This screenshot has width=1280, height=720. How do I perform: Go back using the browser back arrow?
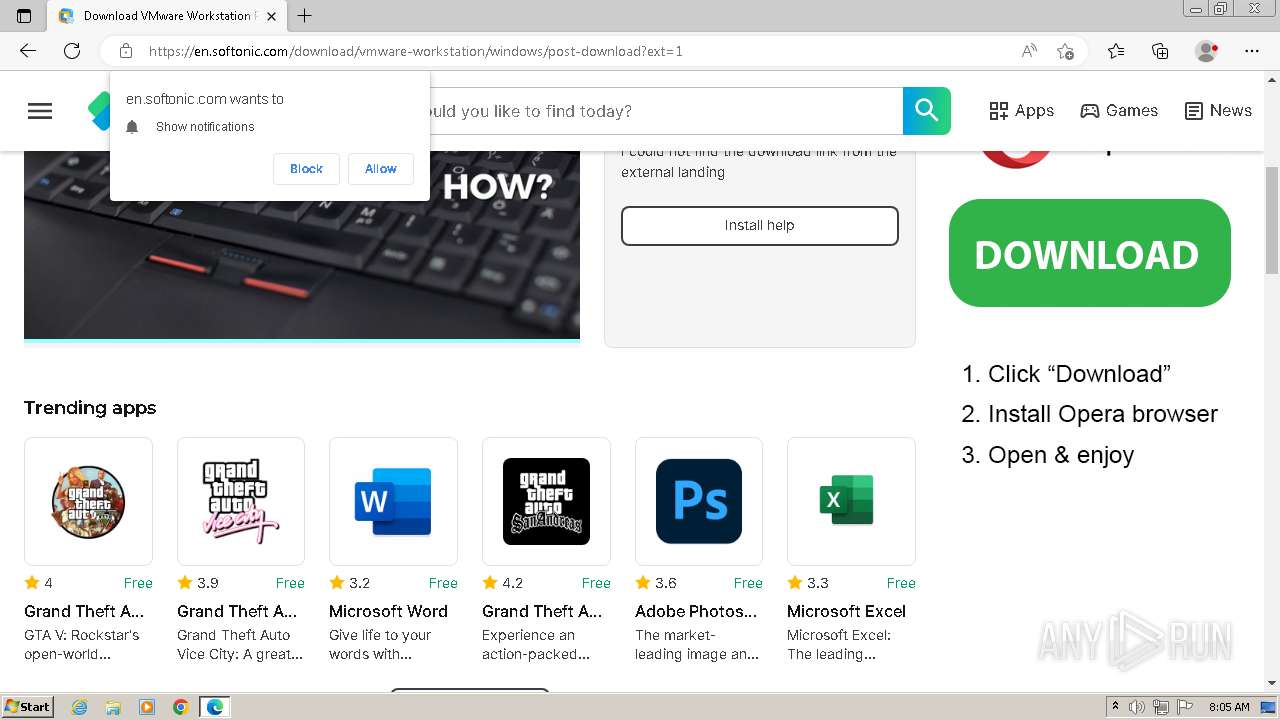pos(28,51)
